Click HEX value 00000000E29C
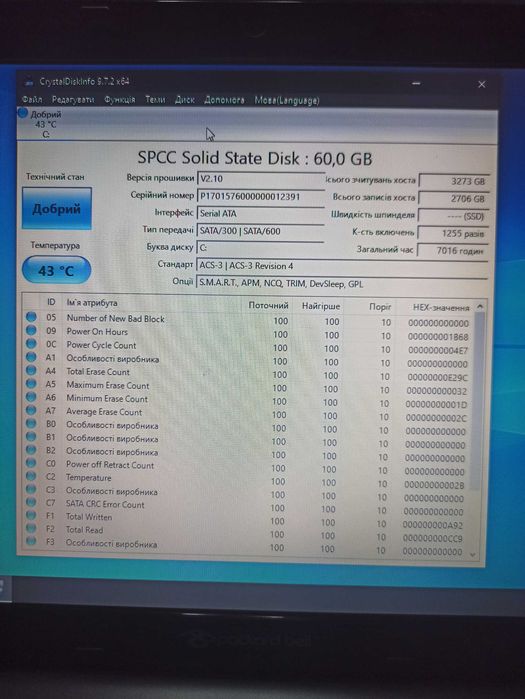The image size is (525, 699). pyautogui.click(x=438, y=377)
